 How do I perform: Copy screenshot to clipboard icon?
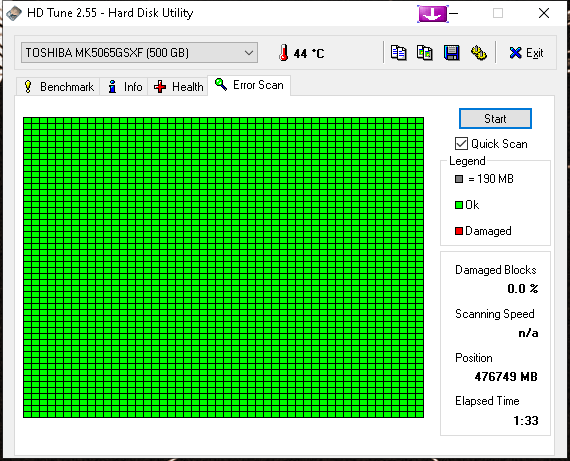[425, 53]
